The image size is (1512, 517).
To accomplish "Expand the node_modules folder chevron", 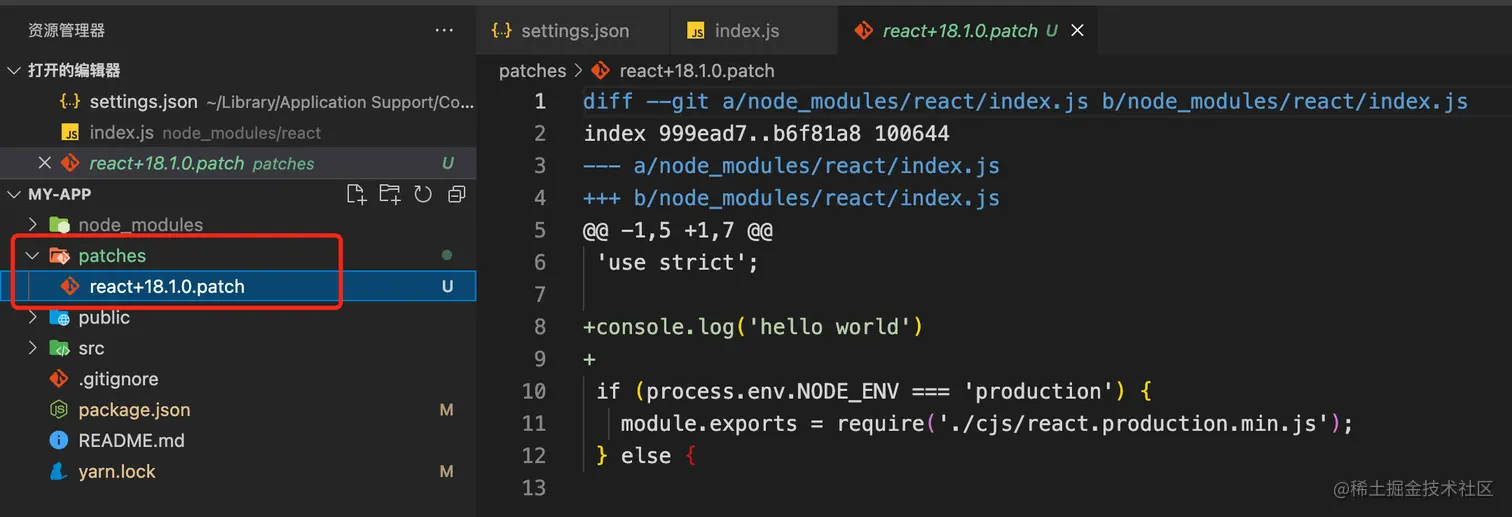I will coord(33,225).
